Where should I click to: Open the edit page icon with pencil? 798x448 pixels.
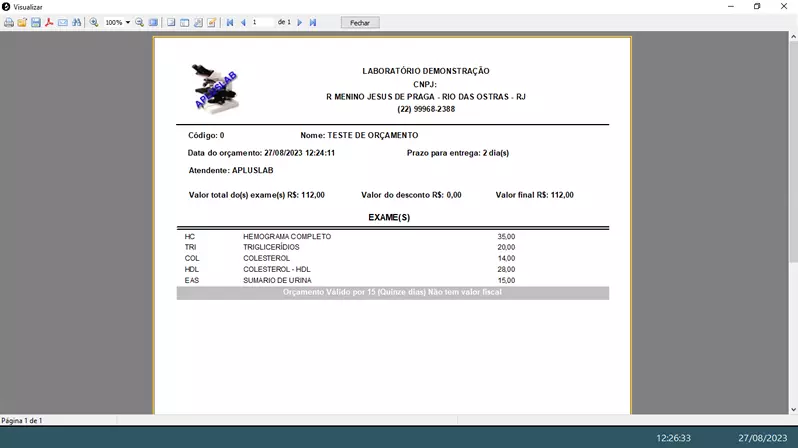[x=211, y=22]
